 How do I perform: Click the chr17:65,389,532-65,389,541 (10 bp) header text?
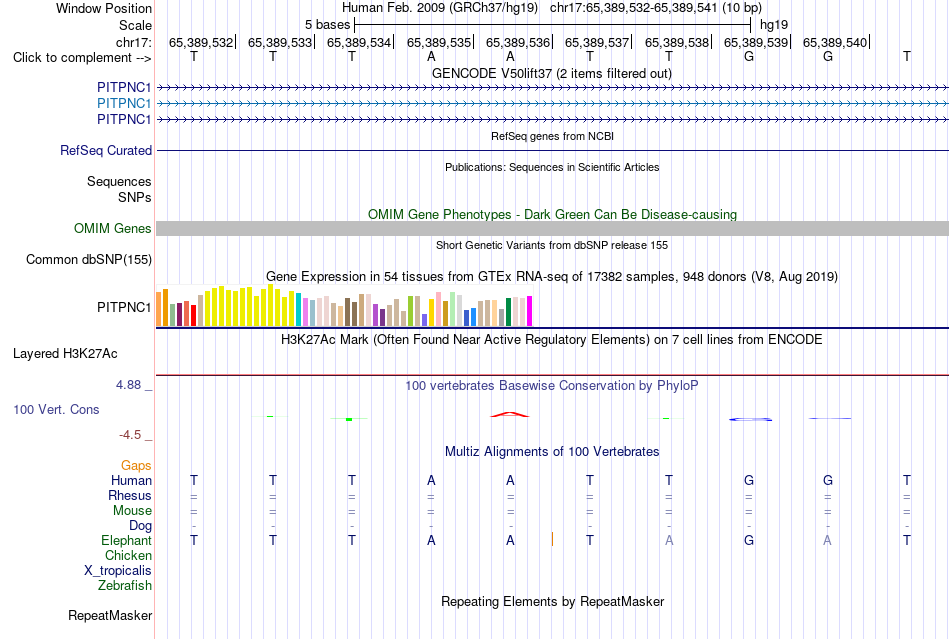656,8
